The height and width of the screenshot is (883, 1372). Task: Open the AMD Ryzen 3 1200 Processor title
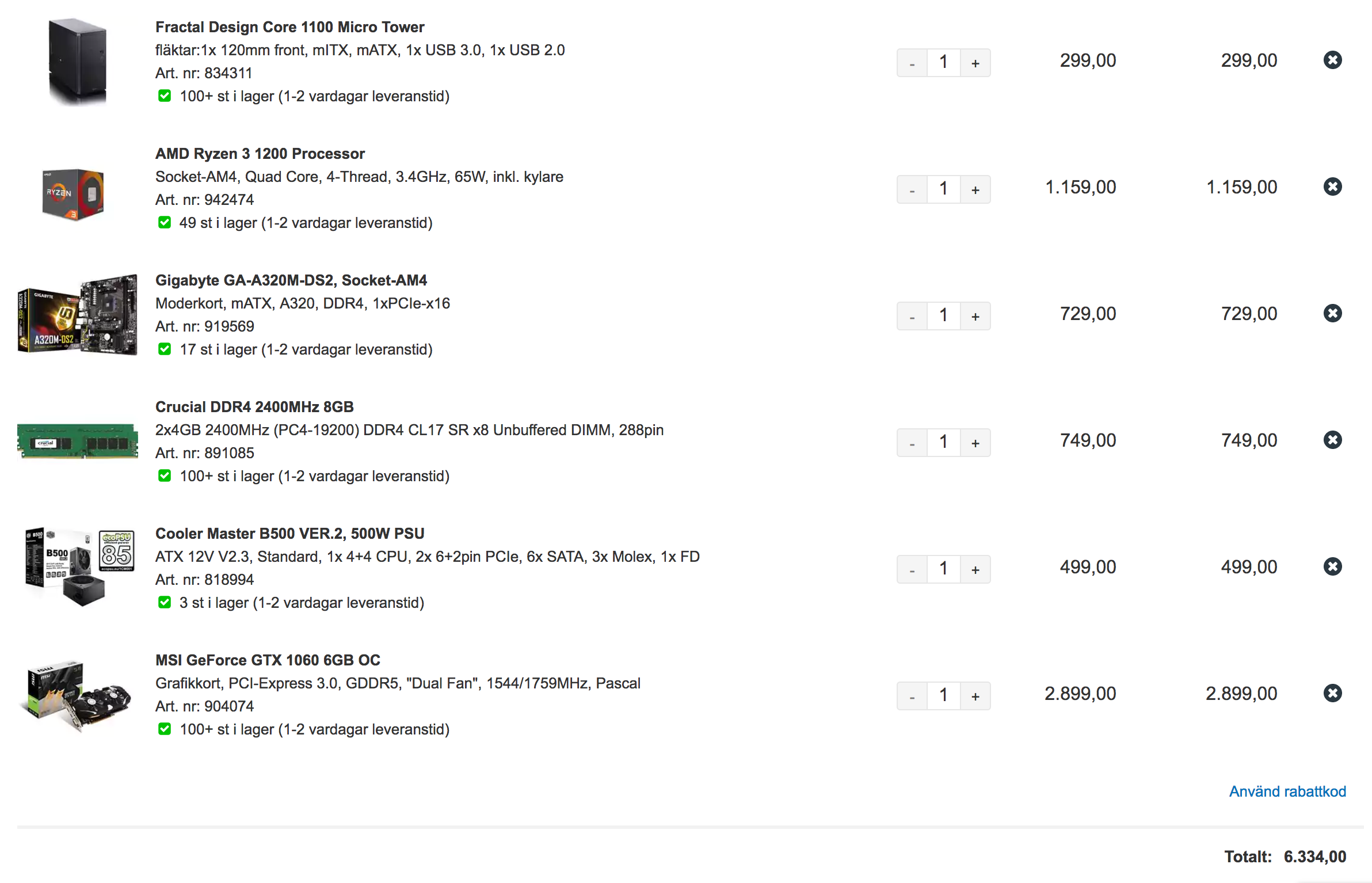[x=260, y=154]
